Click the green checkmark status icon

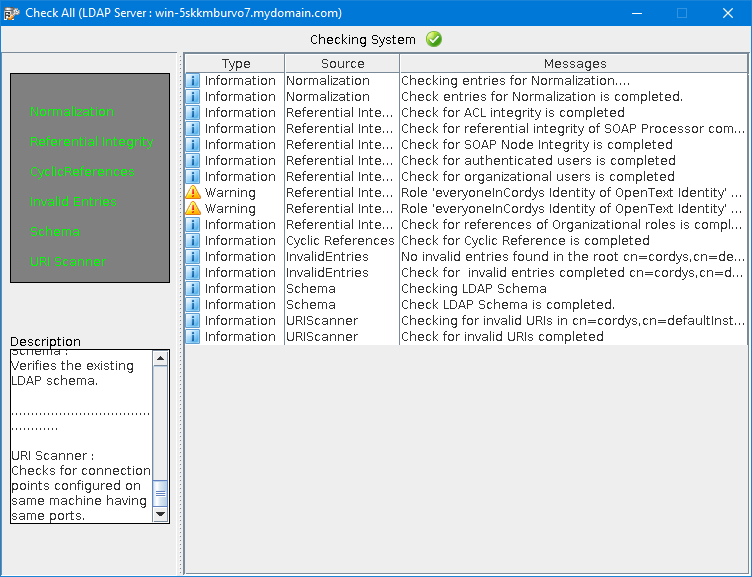[434, 39]
